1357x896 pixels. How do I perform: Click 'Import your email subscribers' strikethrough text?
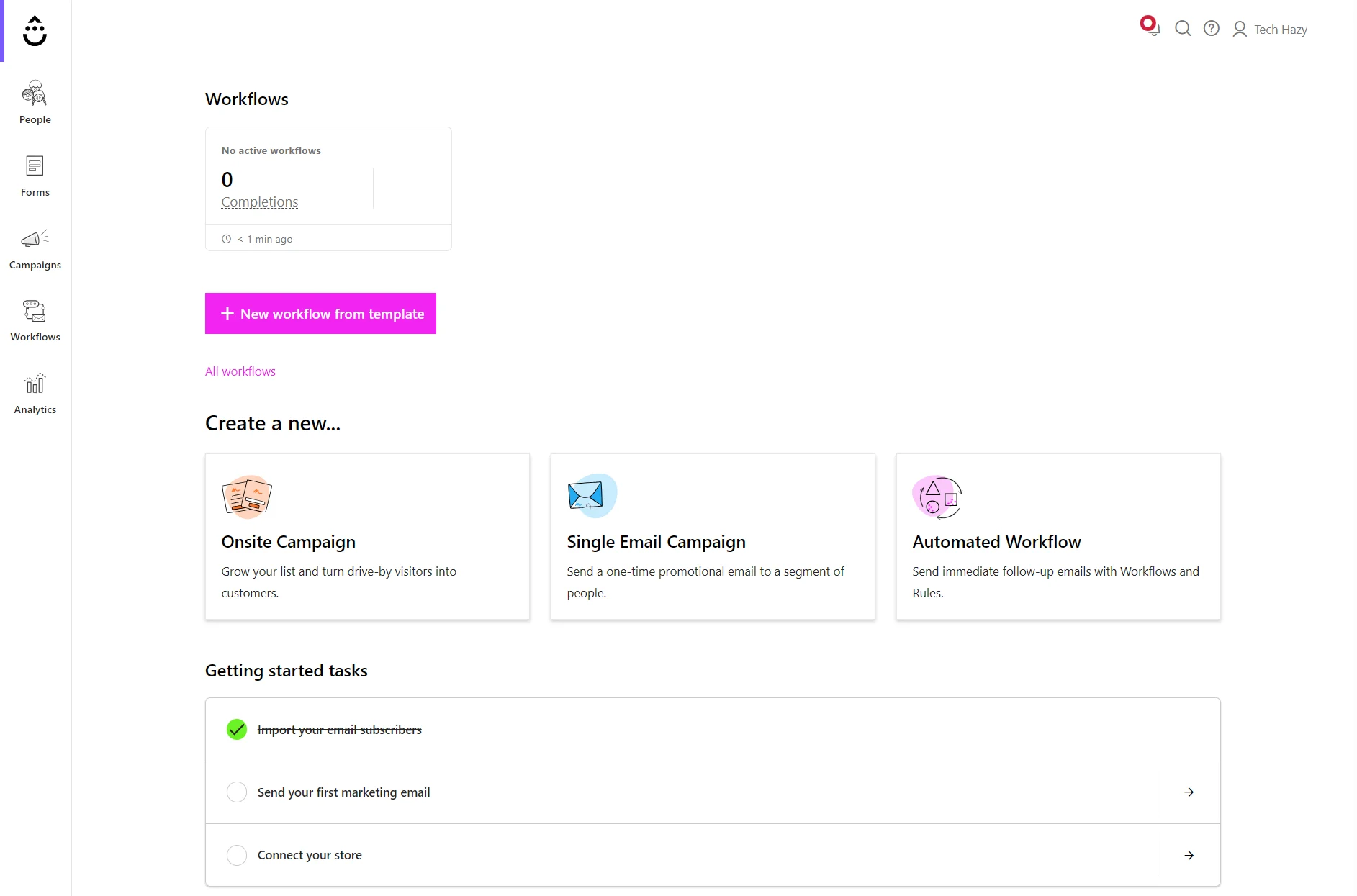pos(339,730)
